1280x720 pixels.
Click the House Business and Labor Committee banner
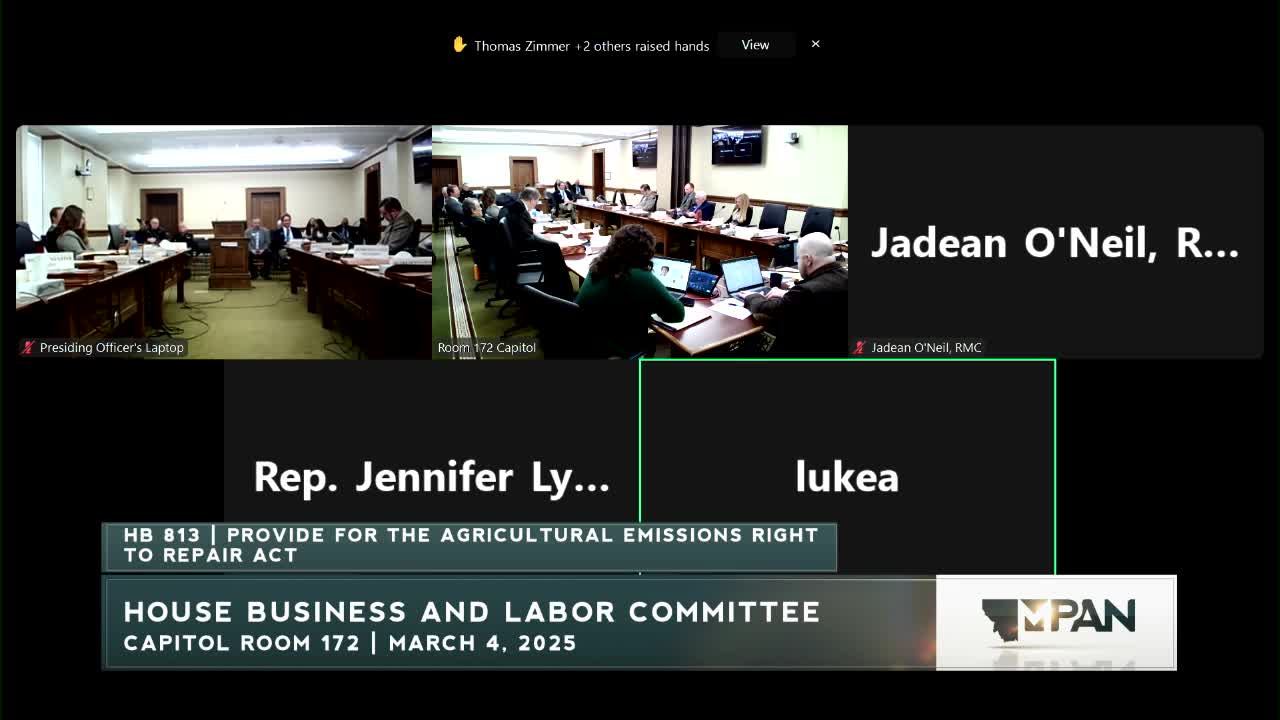point(470,622)
